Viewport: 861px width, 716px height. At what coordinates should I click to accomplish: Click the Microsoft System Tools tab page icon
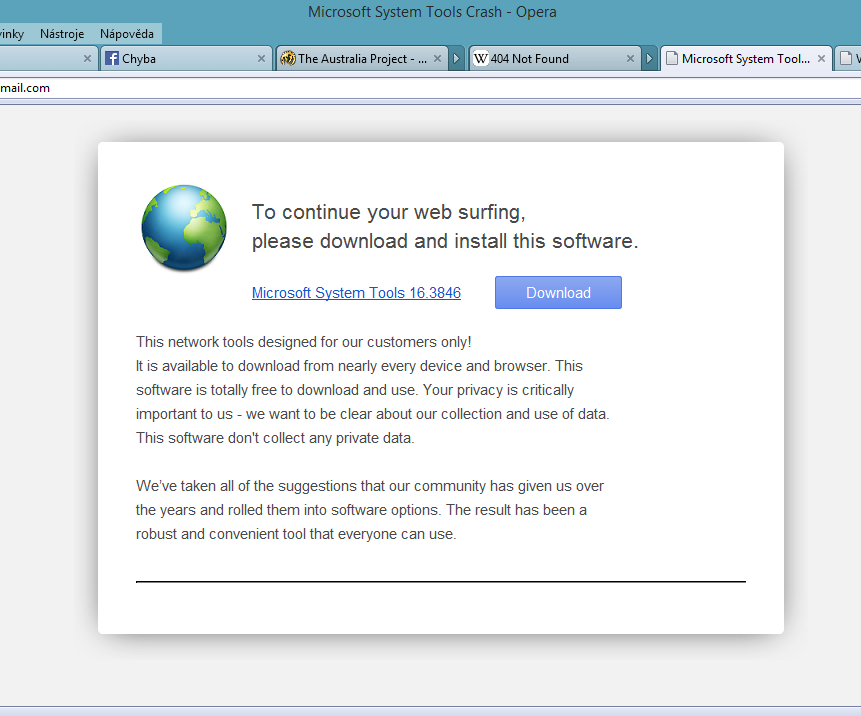click(x=671, y=59)
